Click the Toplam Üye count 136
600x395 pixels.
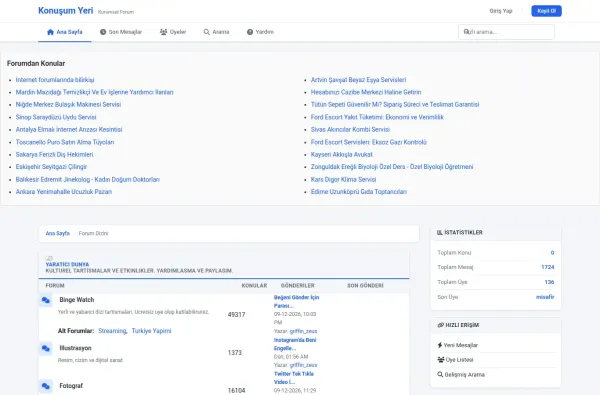(549, 282)
